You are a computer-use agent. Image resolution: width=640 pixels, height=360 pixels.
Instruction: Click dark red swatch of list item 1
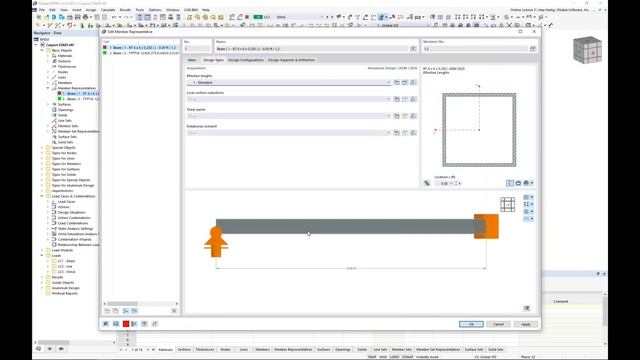click(x=105, y=48)
